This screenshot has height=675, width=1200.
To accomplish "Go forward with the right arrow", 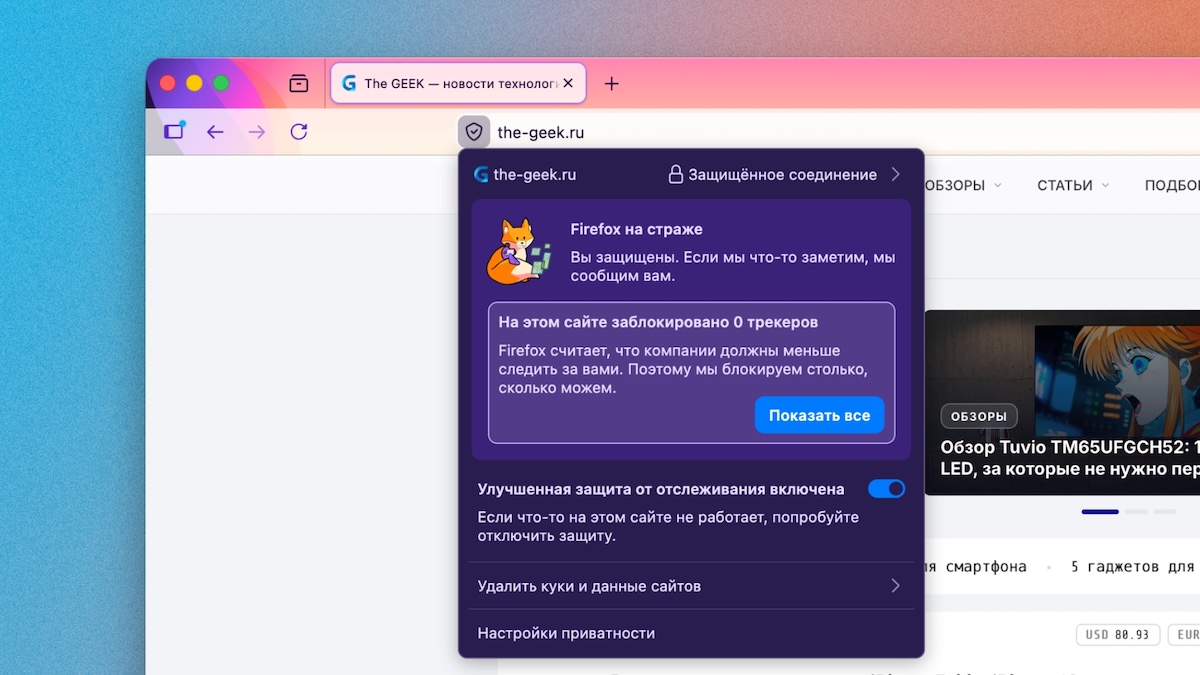I will point(257,132).
